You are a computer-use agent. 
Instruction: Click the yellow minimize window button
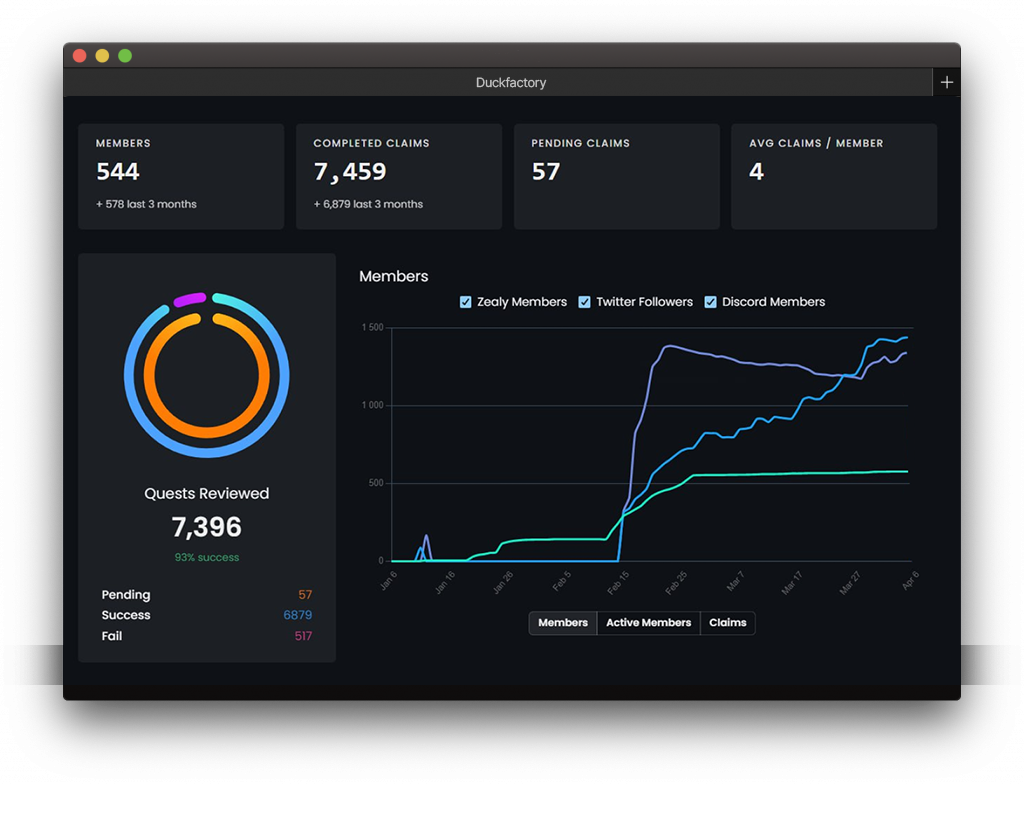[102, 56]
